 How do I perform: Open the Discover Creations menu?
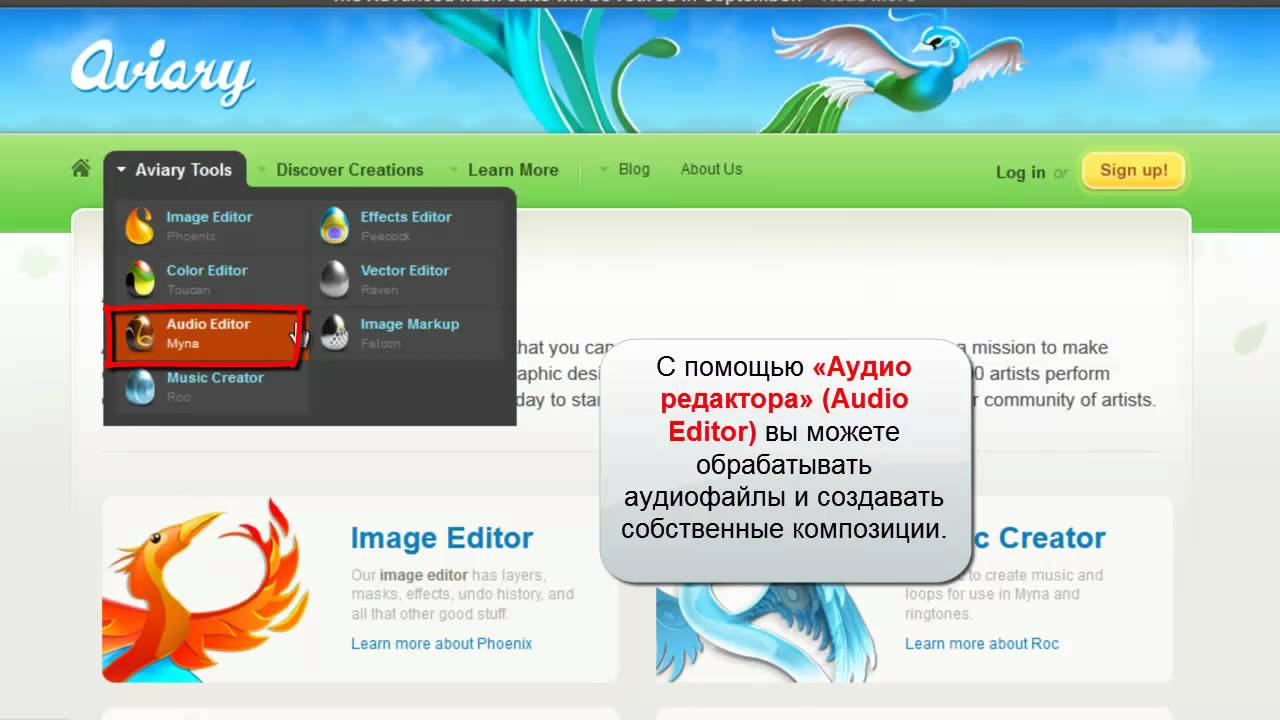coord(350,170)
